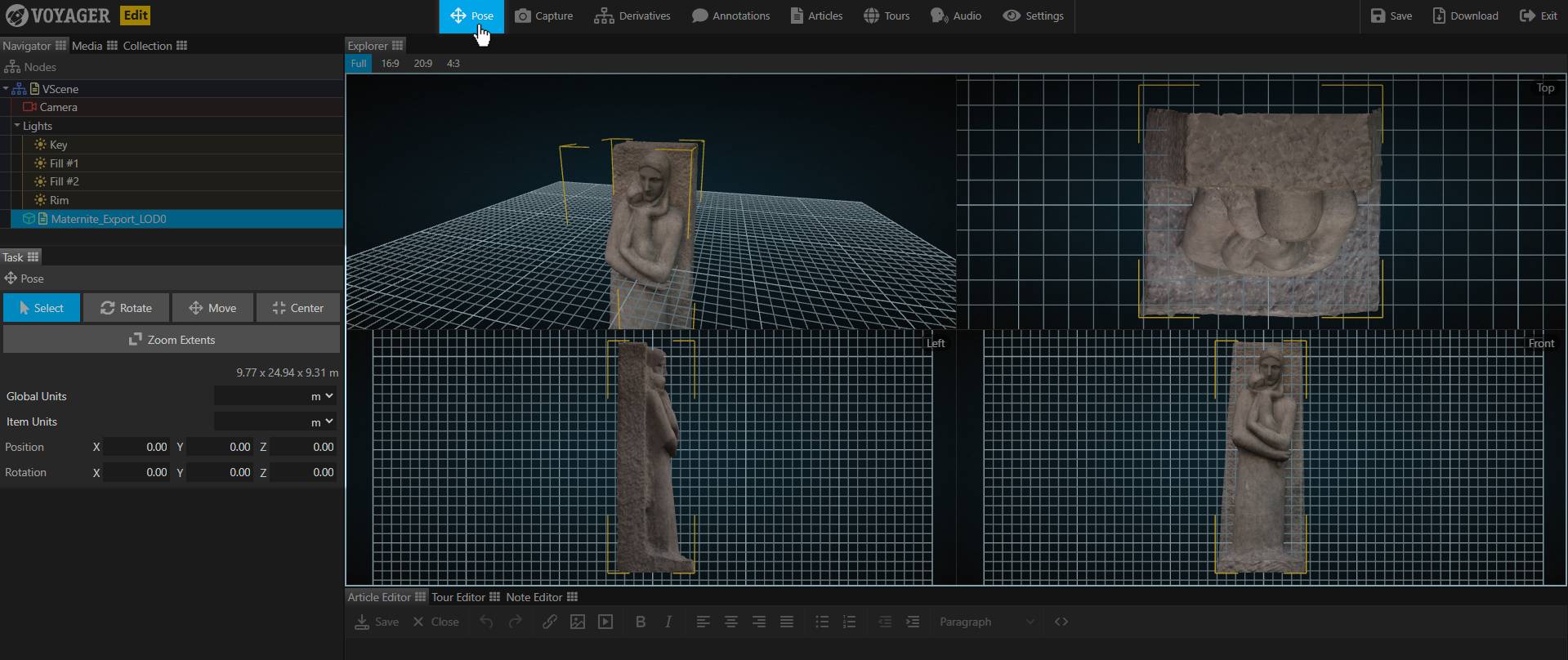Viewport: 1568px width, 660px height.
Task: Center the model with Center button
Action: [297, 308]
